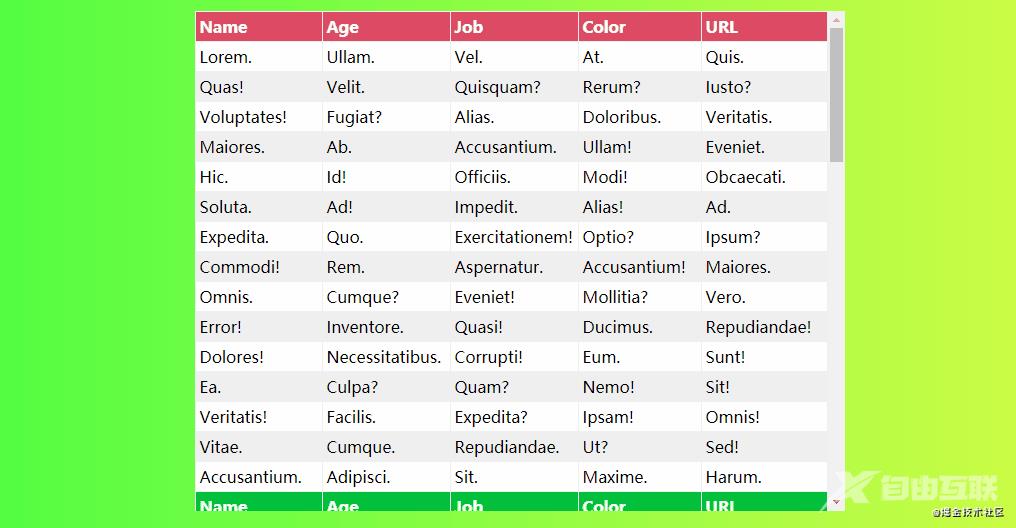1016x528 pixels.
Task: Click the "Quisquam?" job cell
Action: pyautogui.click(x=497, y=87)
